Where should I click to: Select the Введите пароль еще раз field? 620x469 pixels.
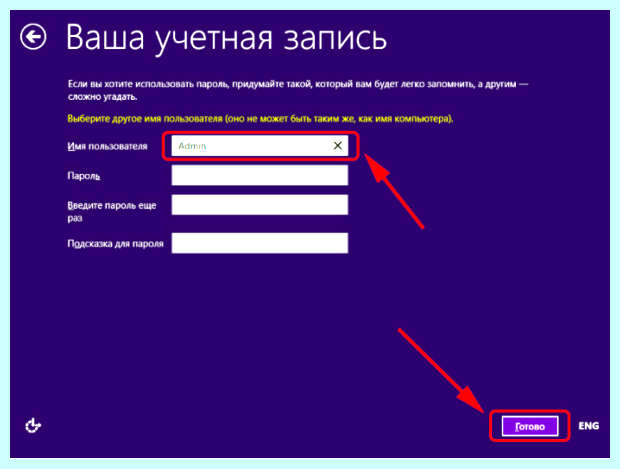260,205
